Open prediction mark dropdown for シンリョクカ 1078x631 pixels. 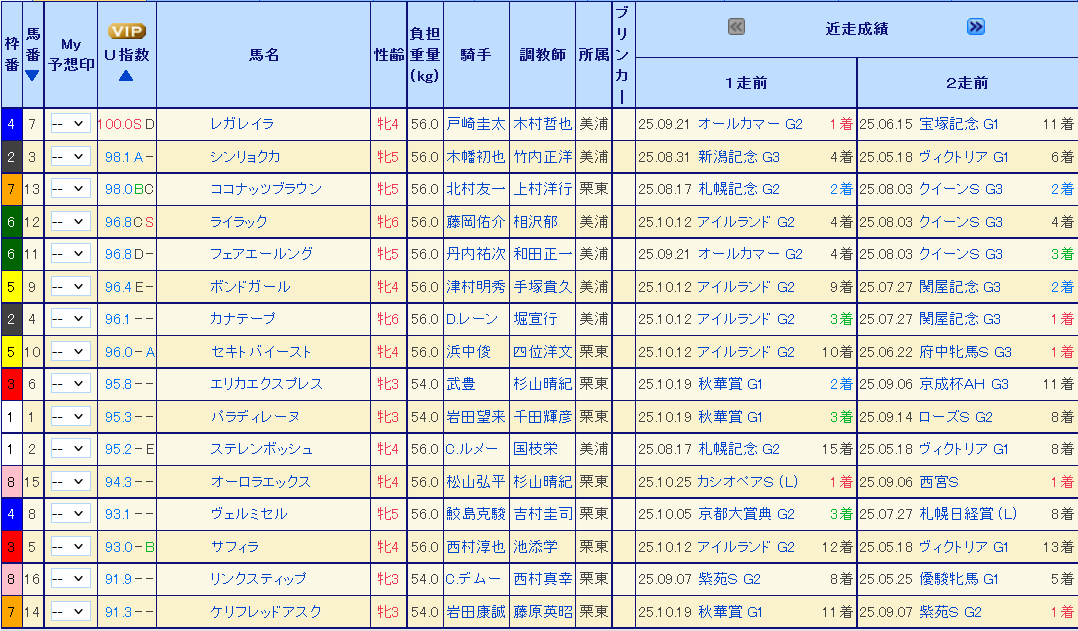[70, 157]
